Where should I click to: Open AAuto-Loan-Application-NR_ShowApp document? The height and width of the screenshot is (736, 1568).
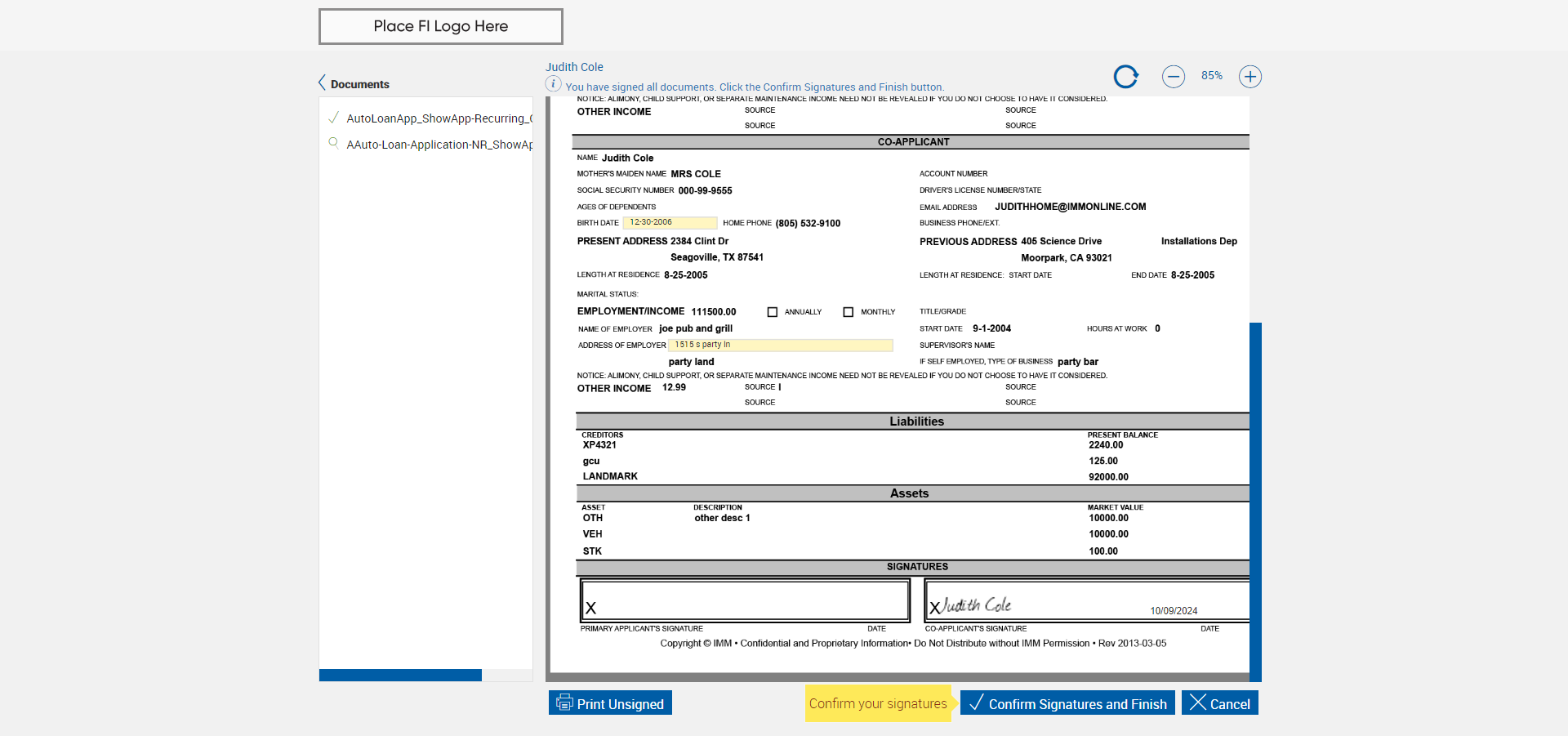pyautogui.click(x=439, y=145)
